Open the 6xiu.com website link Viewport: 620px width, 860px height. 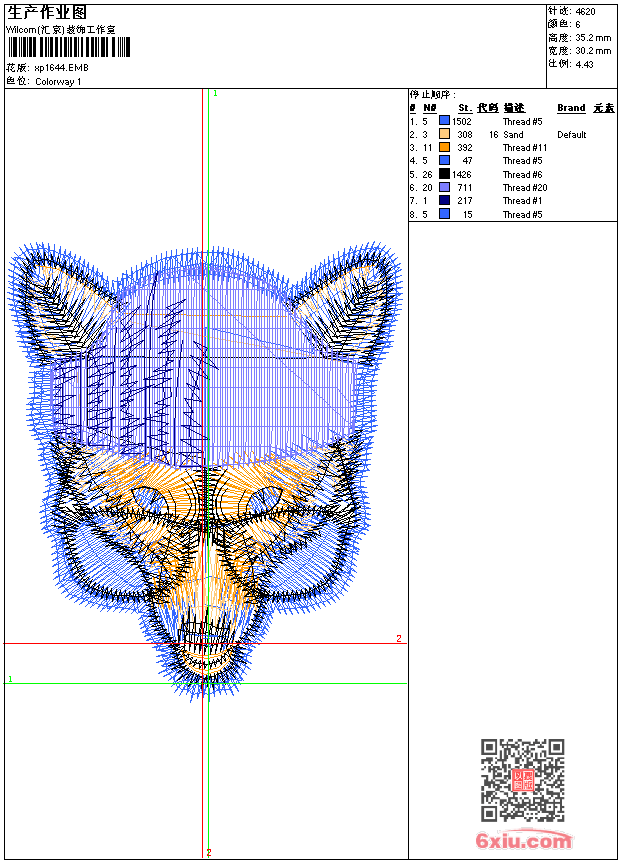(x=523, y=841)
